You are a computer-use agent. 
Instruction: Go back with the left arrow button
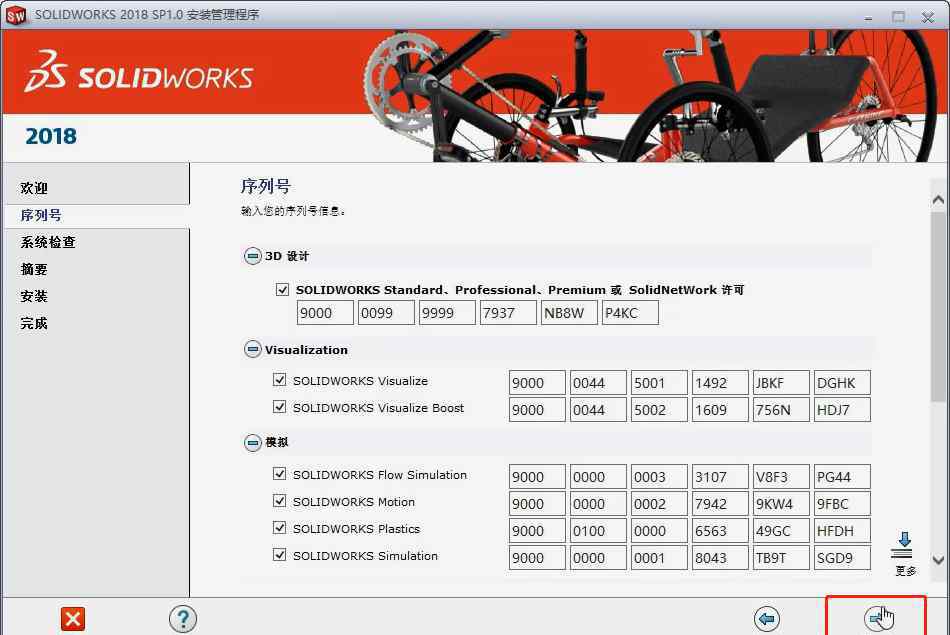(x=766, y=619)
